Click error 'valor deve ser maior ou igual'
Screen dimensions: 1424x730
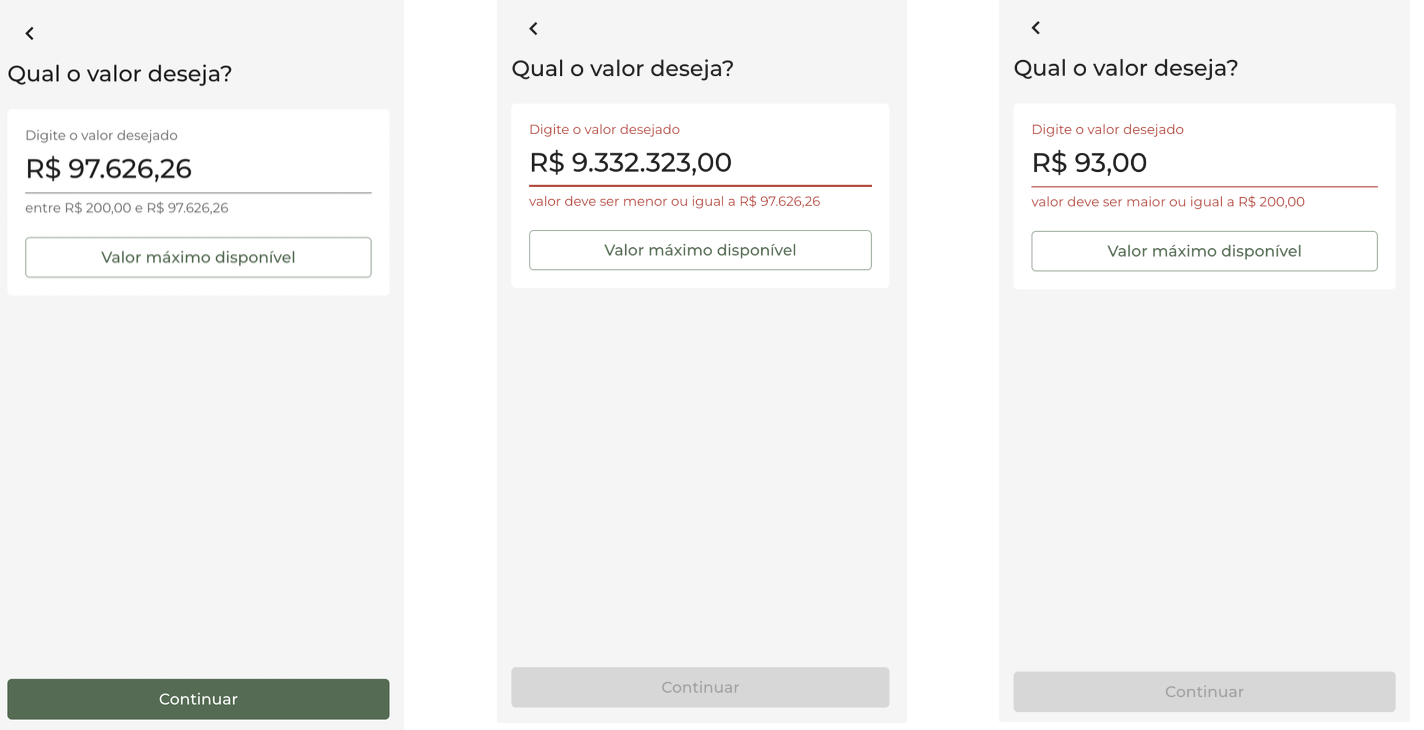(x=1167, y=202)
